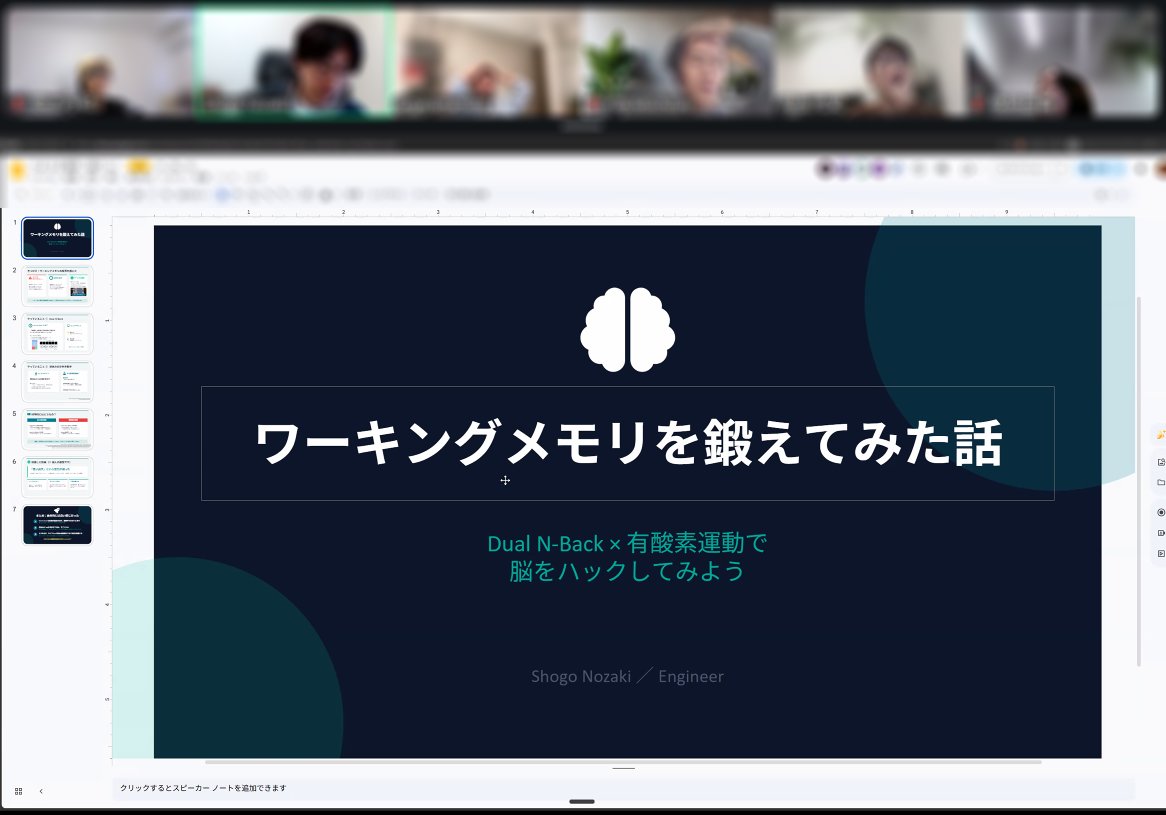This screenshot has width=1166, height=815.
Task: Click the Gemini spark icon at the right edge
Action: tap(1160, 434)
